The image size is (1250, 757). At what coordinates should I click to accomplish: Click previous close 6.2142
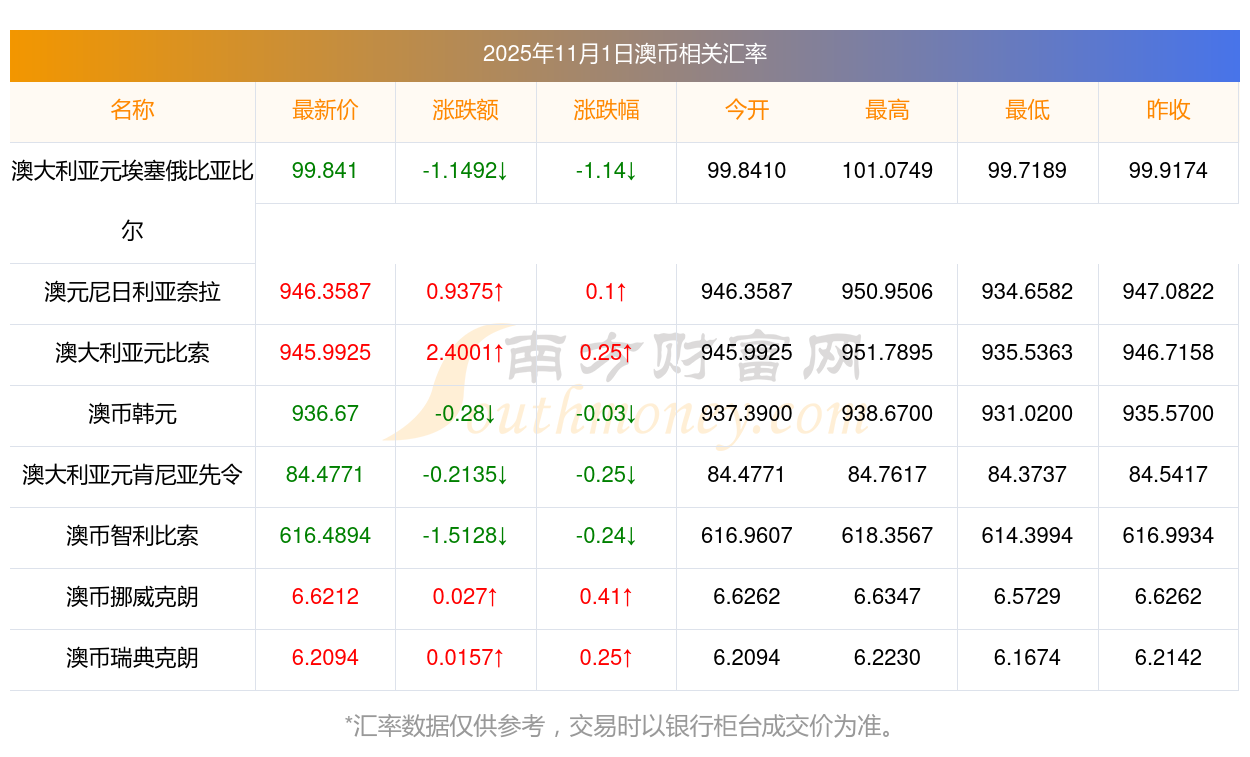click(x=1168, y=658)
